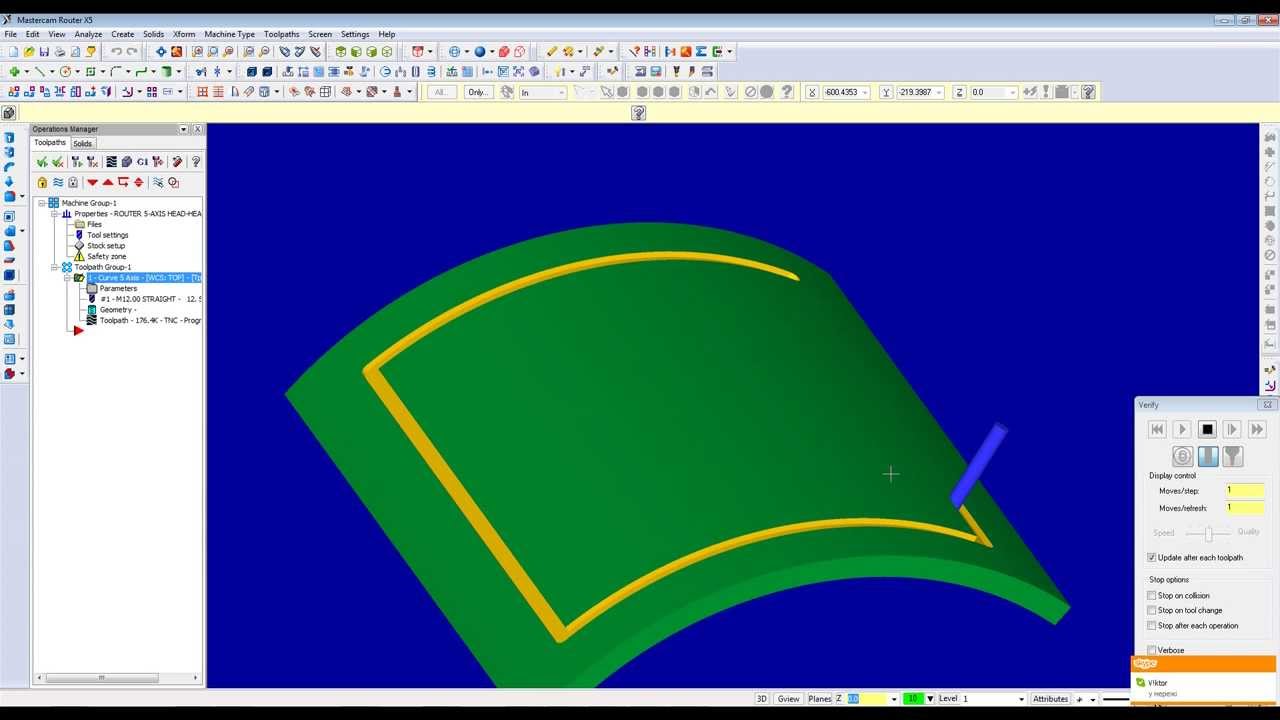Select all operations green double-check icon

tap(42, 162)
